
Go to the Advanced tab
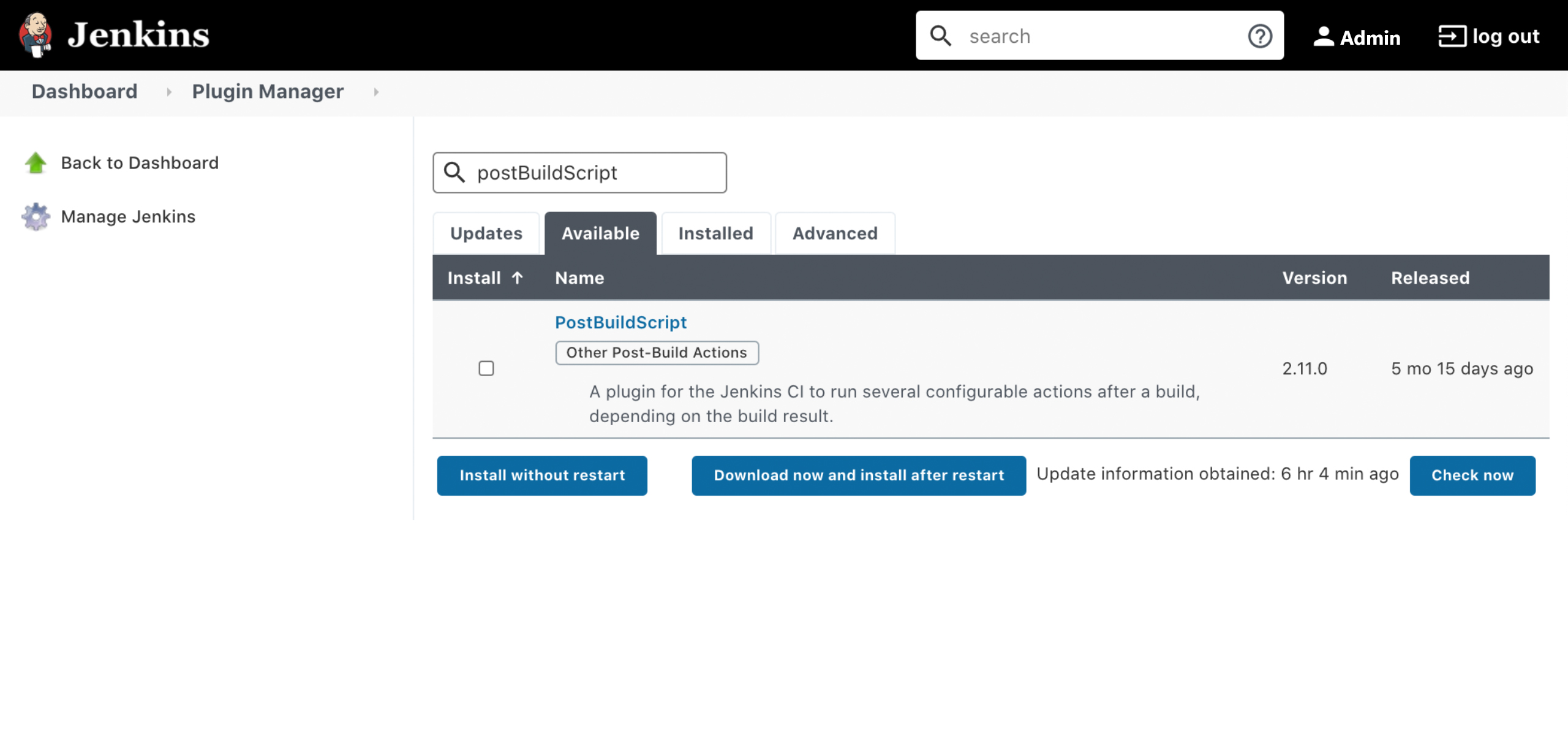pos(835,233)
